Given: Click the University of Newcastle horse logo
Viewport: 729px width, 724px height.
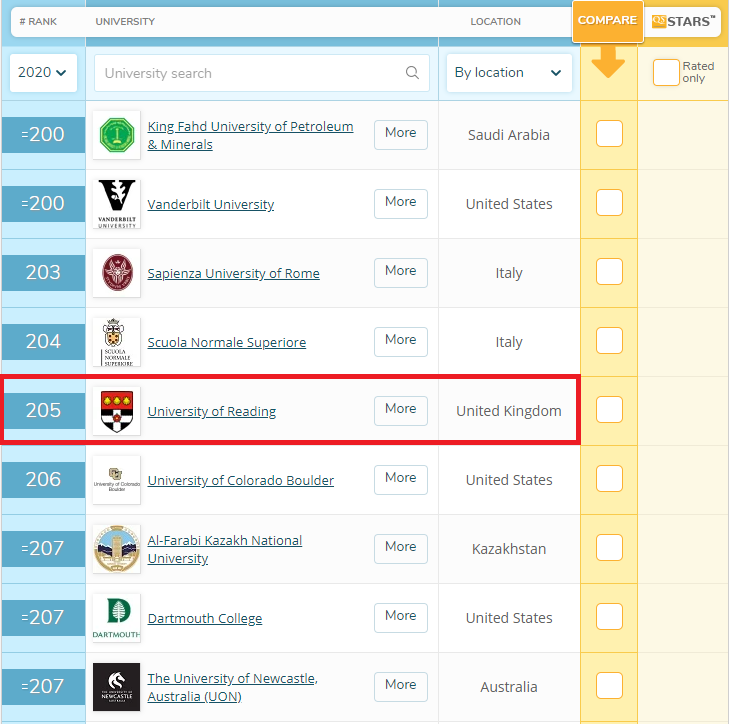Looking at the screenshot, I should (x=117, y=687).
